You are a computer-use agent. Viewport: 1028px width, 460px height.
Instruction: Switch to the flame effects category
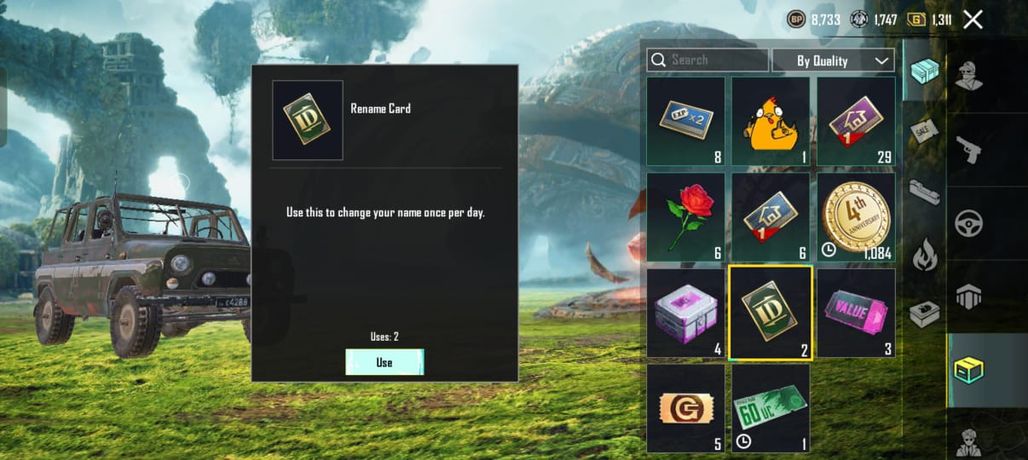[924, 254]
